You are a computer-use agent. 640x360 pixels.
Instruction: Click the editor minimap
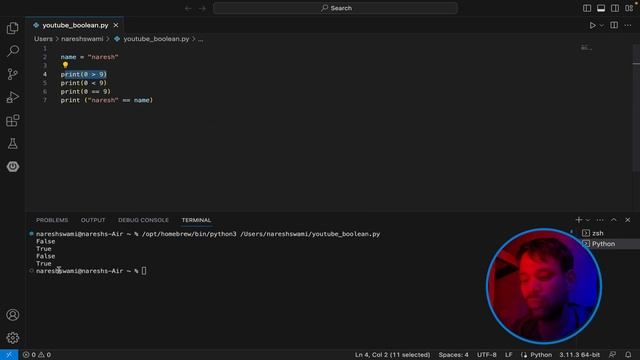tap(587, 48)
